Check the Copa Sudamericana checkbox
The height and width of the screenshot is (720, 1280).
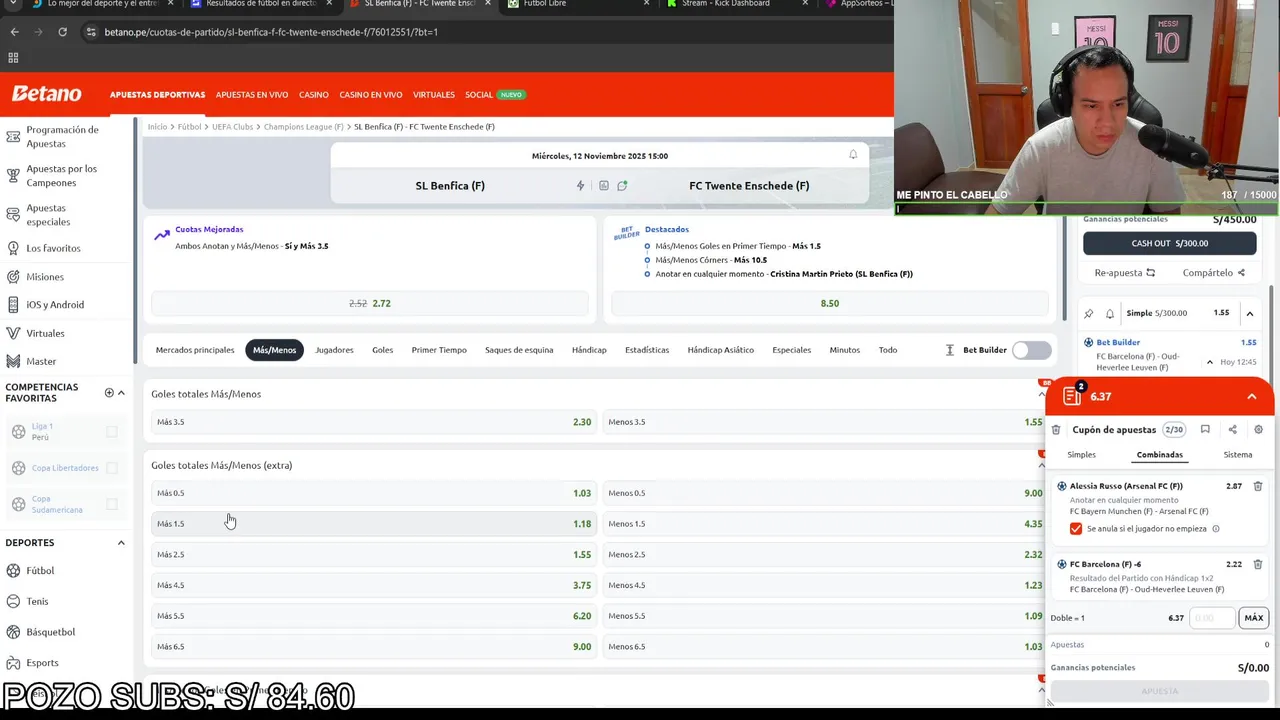tap(112, 504)
